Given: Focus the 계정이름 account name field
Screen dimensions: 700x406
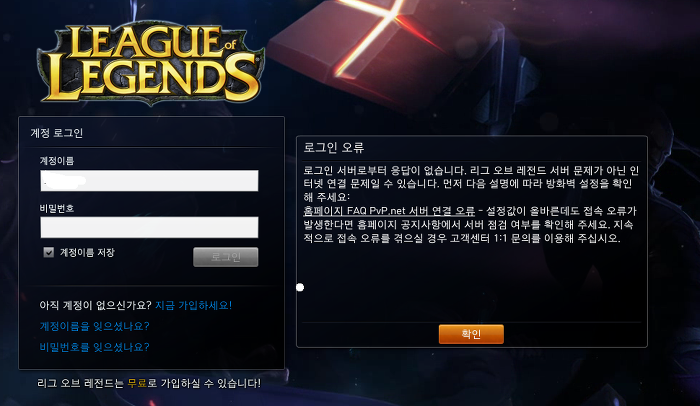Looking at the screenshot, I should pyautogui.click(x=149, y=180).
